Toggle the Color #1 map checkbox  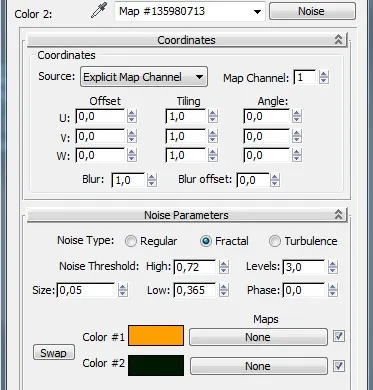339,336
